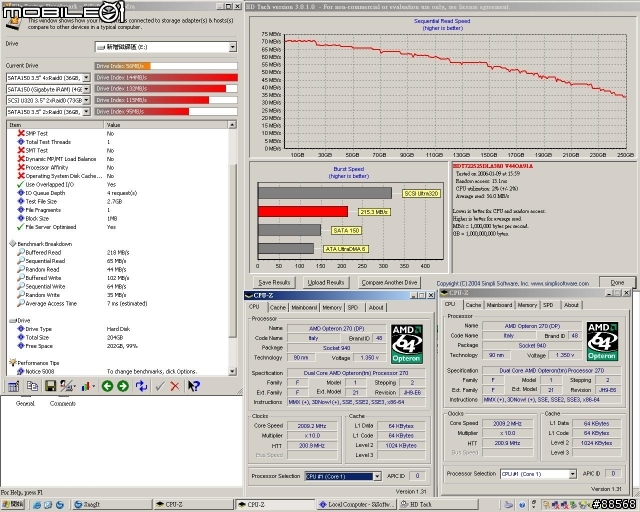Click the blue help icon in system tray

[522, 505]
